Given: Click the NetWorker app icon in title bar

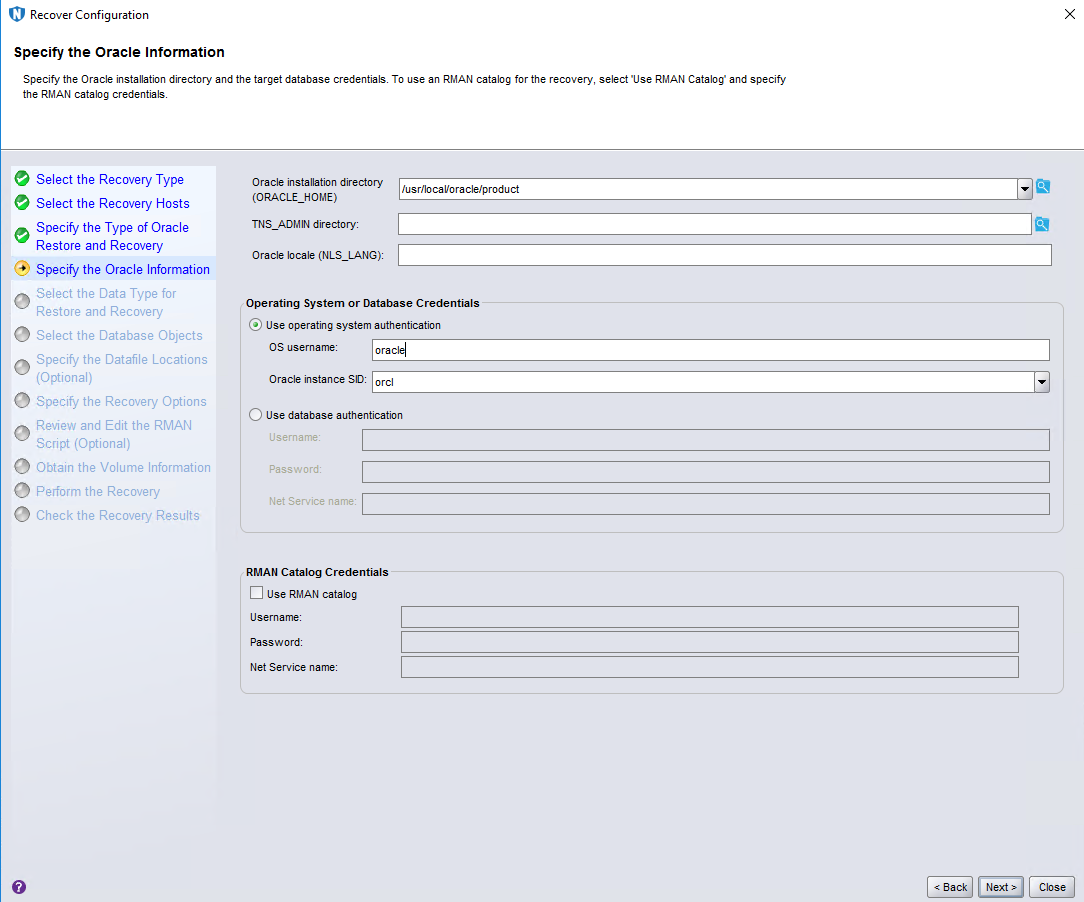Looking at the screenshot, I should click(16, 15).
